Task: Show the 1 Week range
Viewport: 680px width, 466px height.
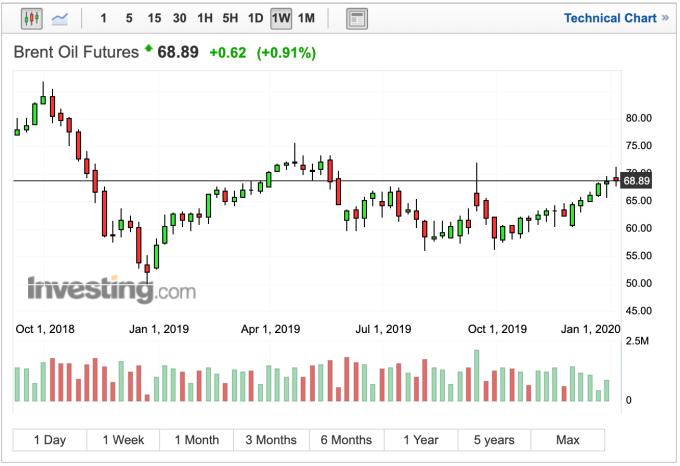Action: click(123, 440)
